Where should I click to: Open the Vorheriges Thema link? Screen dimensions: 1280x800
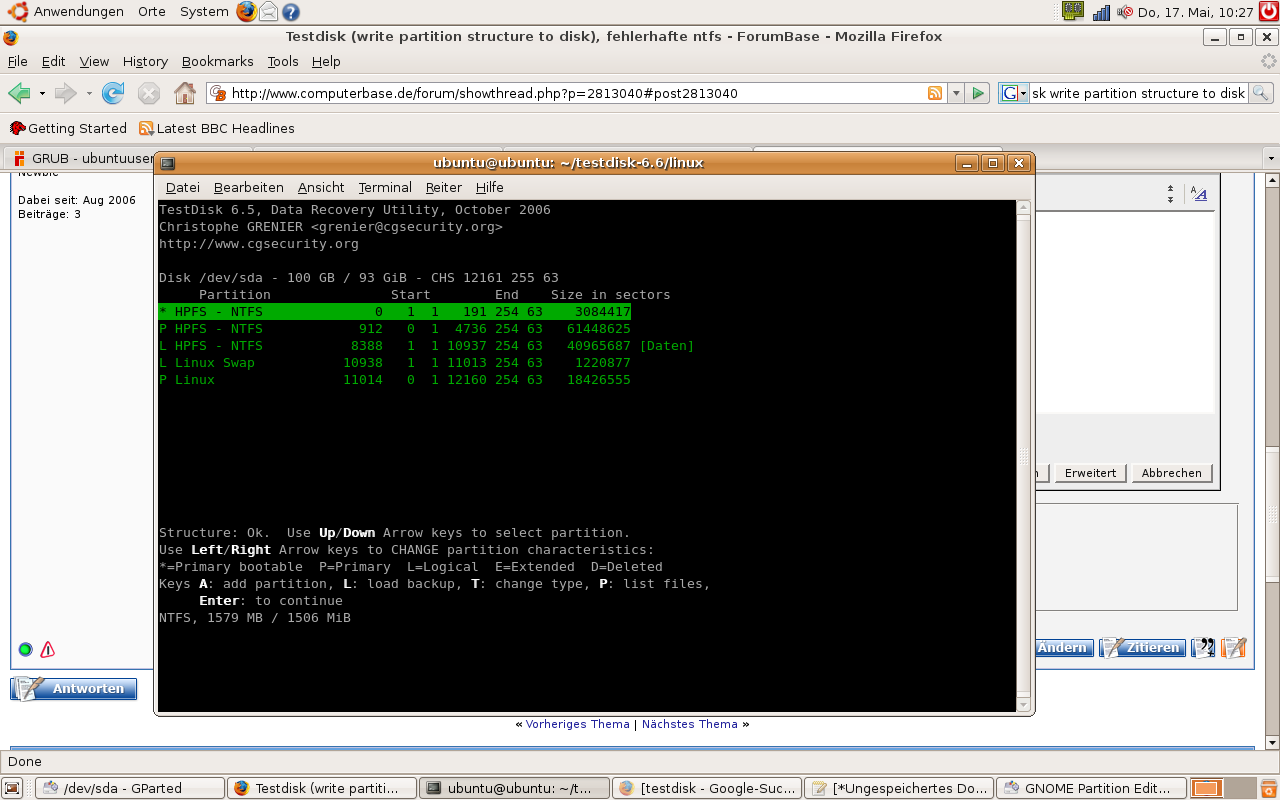click(578, 724)
